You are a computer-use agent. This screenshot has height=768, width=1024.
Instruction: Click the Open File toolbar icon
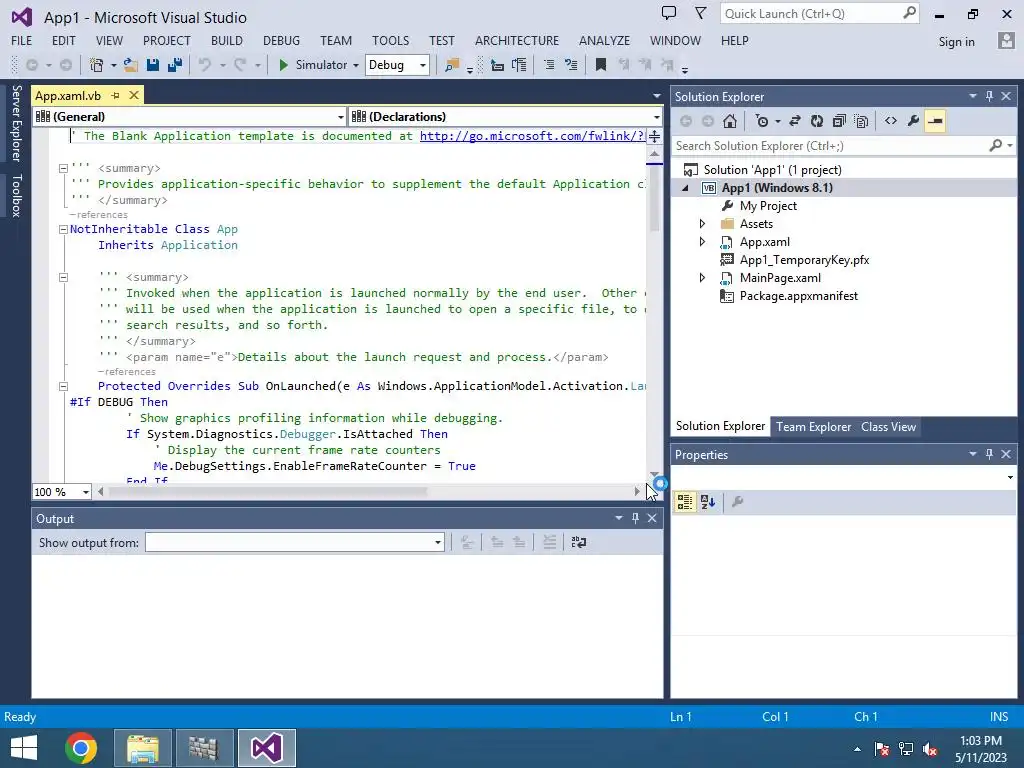pos(131,65)
